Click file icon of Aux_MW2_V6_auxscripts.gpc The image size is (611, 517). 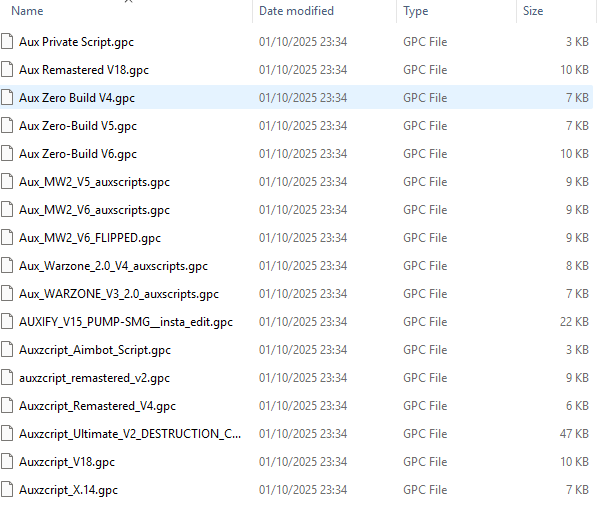tap(7, 210)
